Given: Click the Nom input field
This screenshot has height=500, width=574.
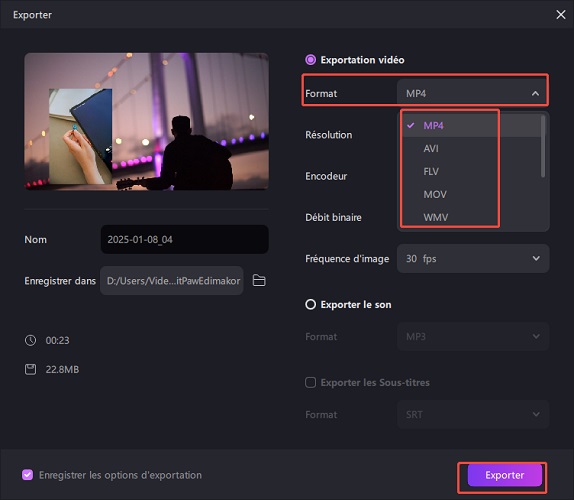Looking at the screenshot, I should click(184, 239).
